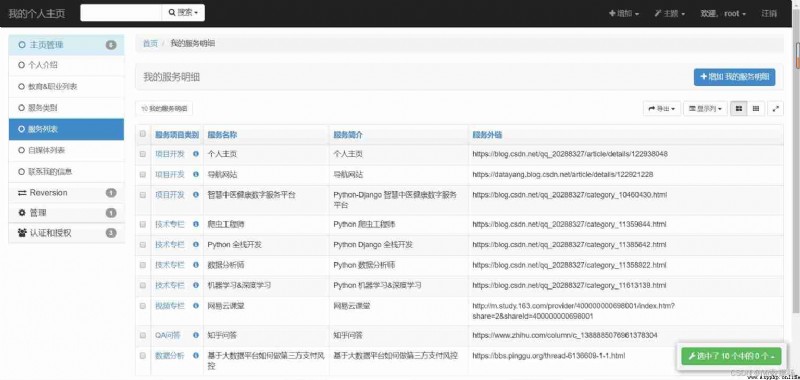The image size is (800, 380).
Task: Click info icon in 机器学习&深度学习 row
Action: pyautogui.click(x=196, y=285)
